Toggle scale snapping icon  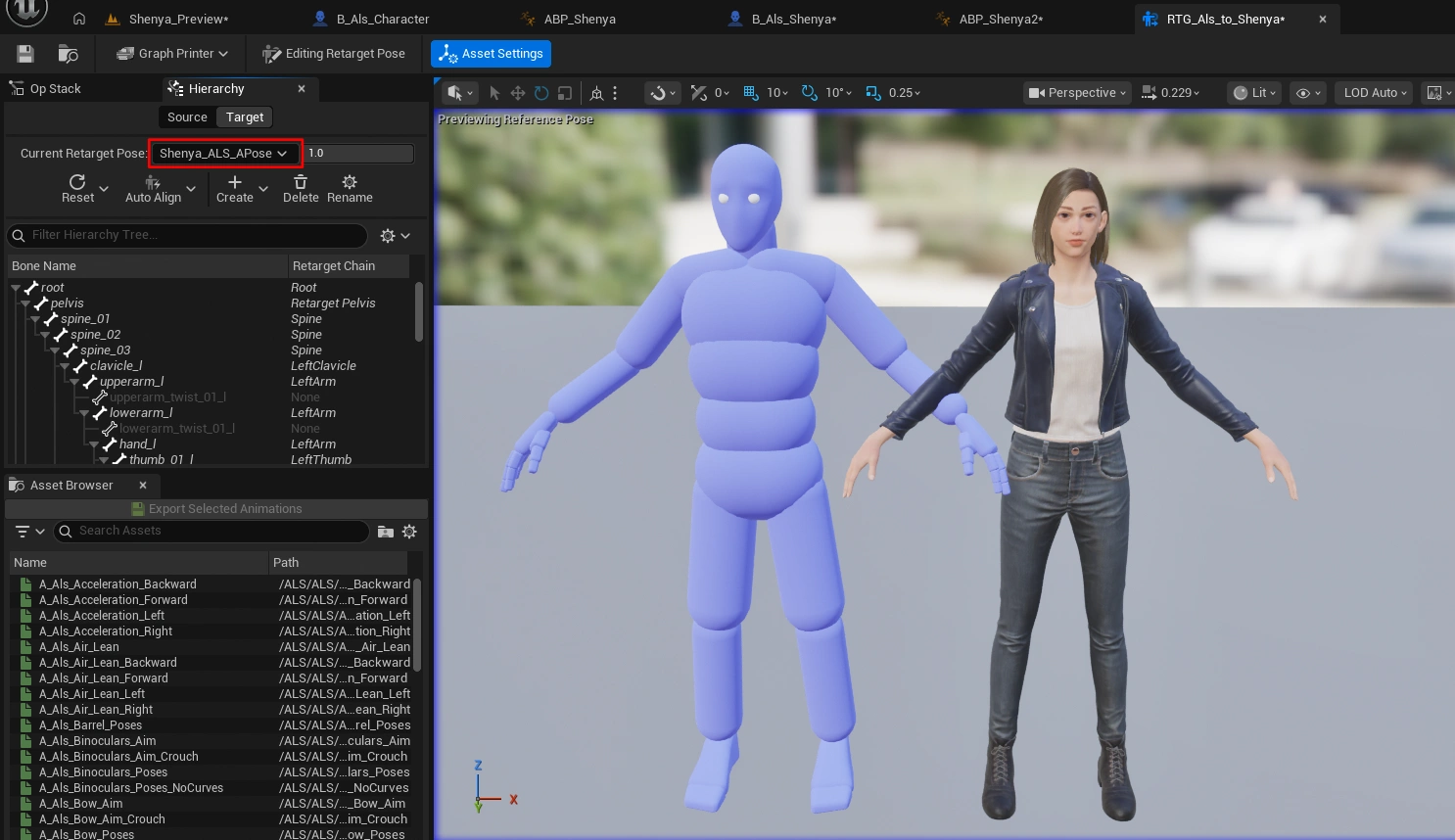click(873, 93)
